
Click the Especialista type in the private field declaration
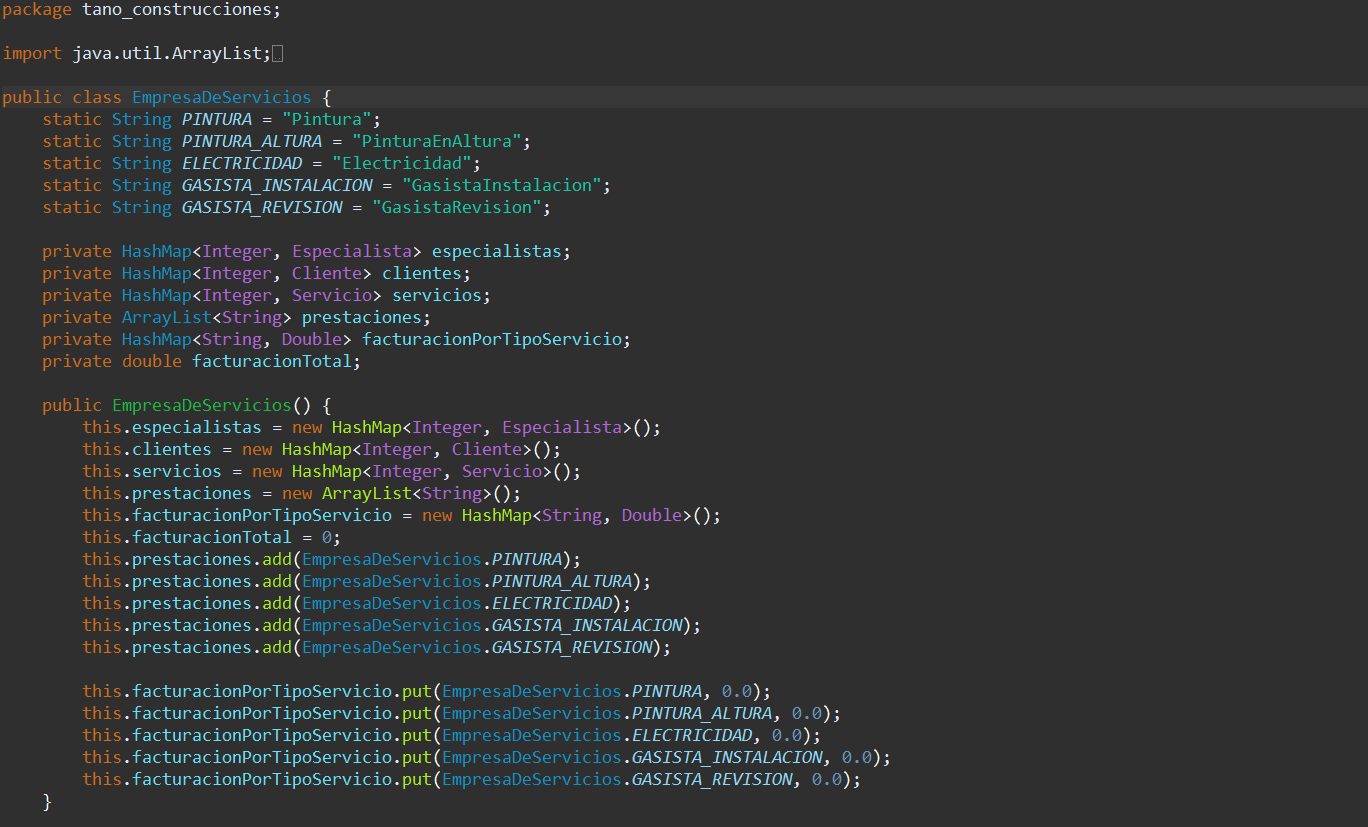coord(351,252)
